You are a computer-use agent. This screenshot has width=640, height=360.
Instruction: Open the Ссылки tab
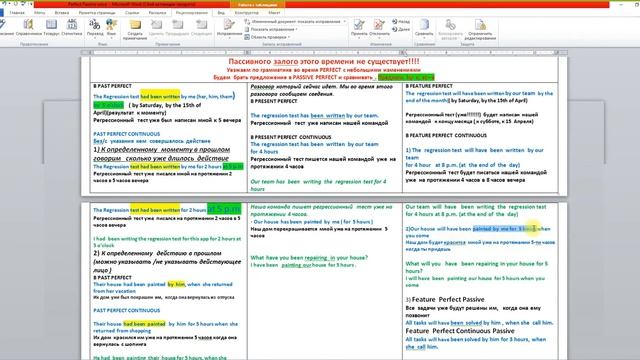click(x=132, y=13)
